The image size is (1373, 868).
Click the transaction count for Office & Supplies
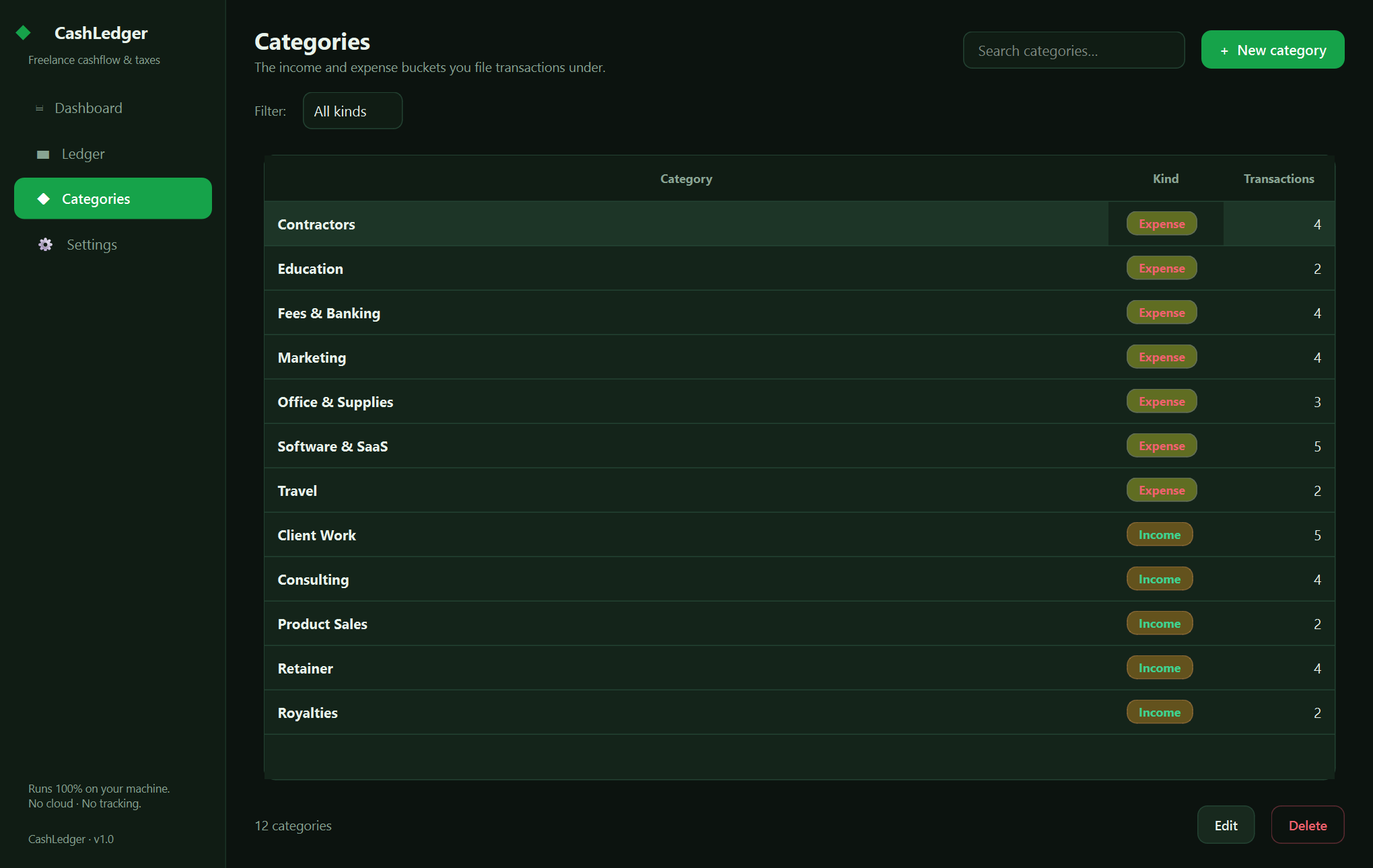[x=1317, y=402]
